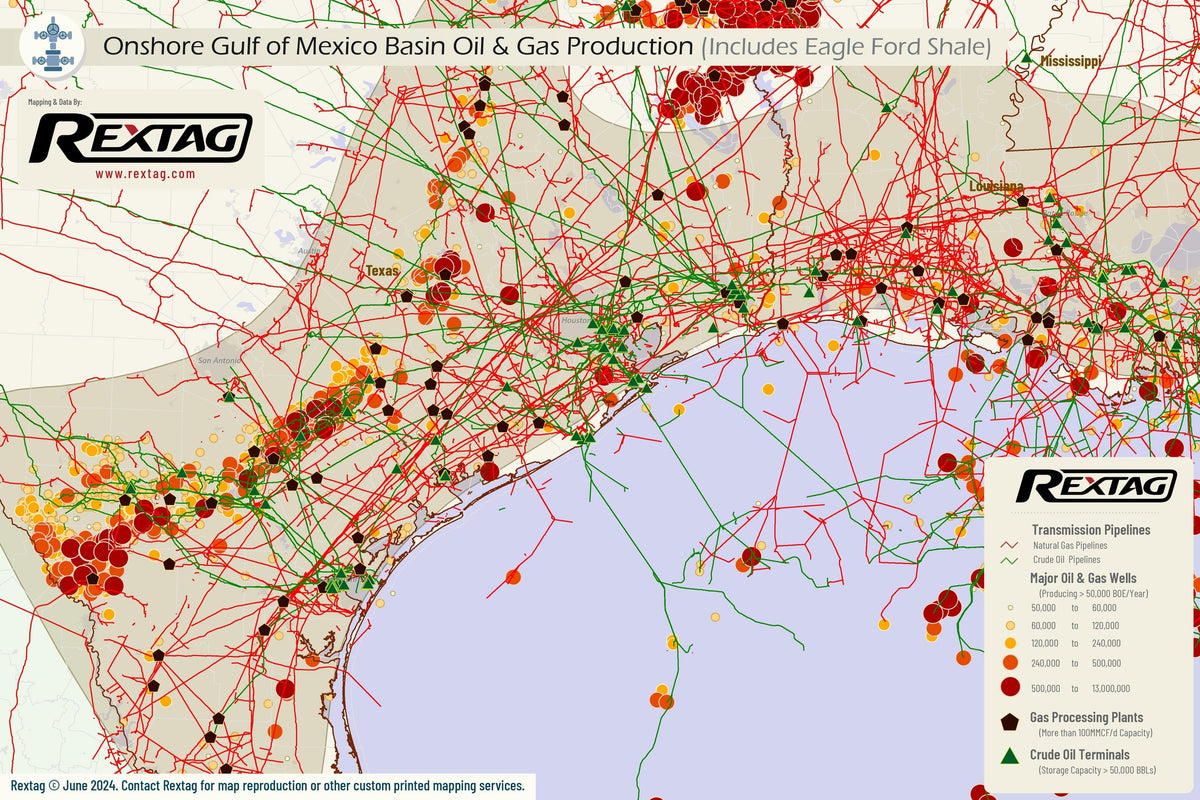Screen dimensions: 1200x800
Task: Click the green terminal triangle next to the Mississippi label
Action: pos(1024,59)
